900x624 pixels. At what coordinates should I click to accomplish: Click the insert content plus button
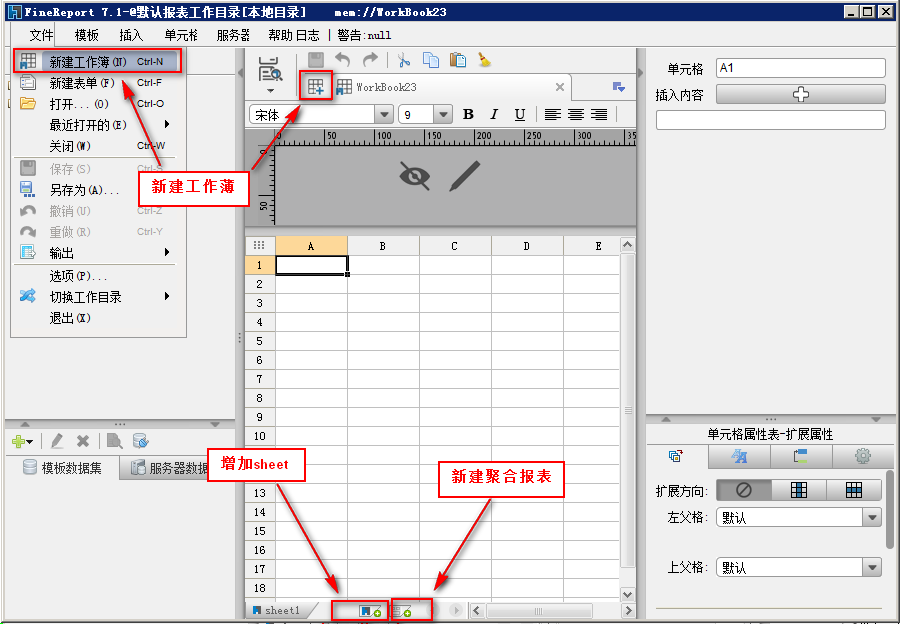coord(801,94)
